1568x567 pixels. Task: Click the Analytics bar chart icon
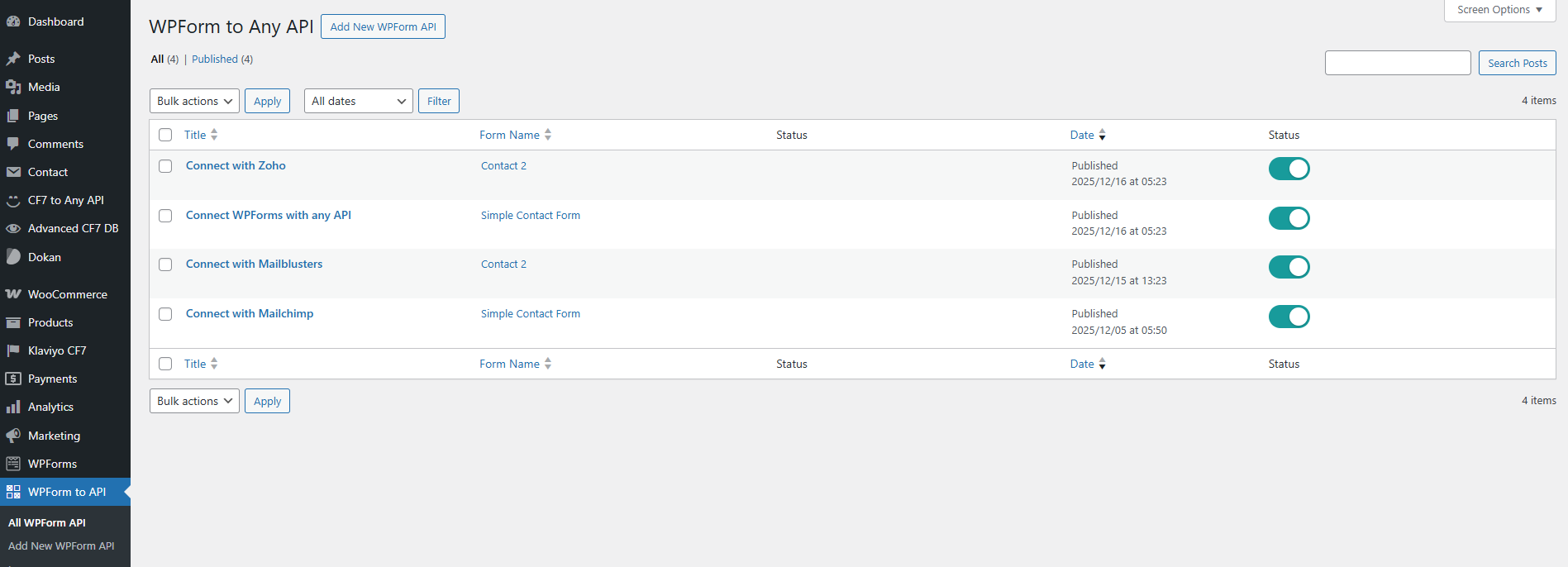13,407
